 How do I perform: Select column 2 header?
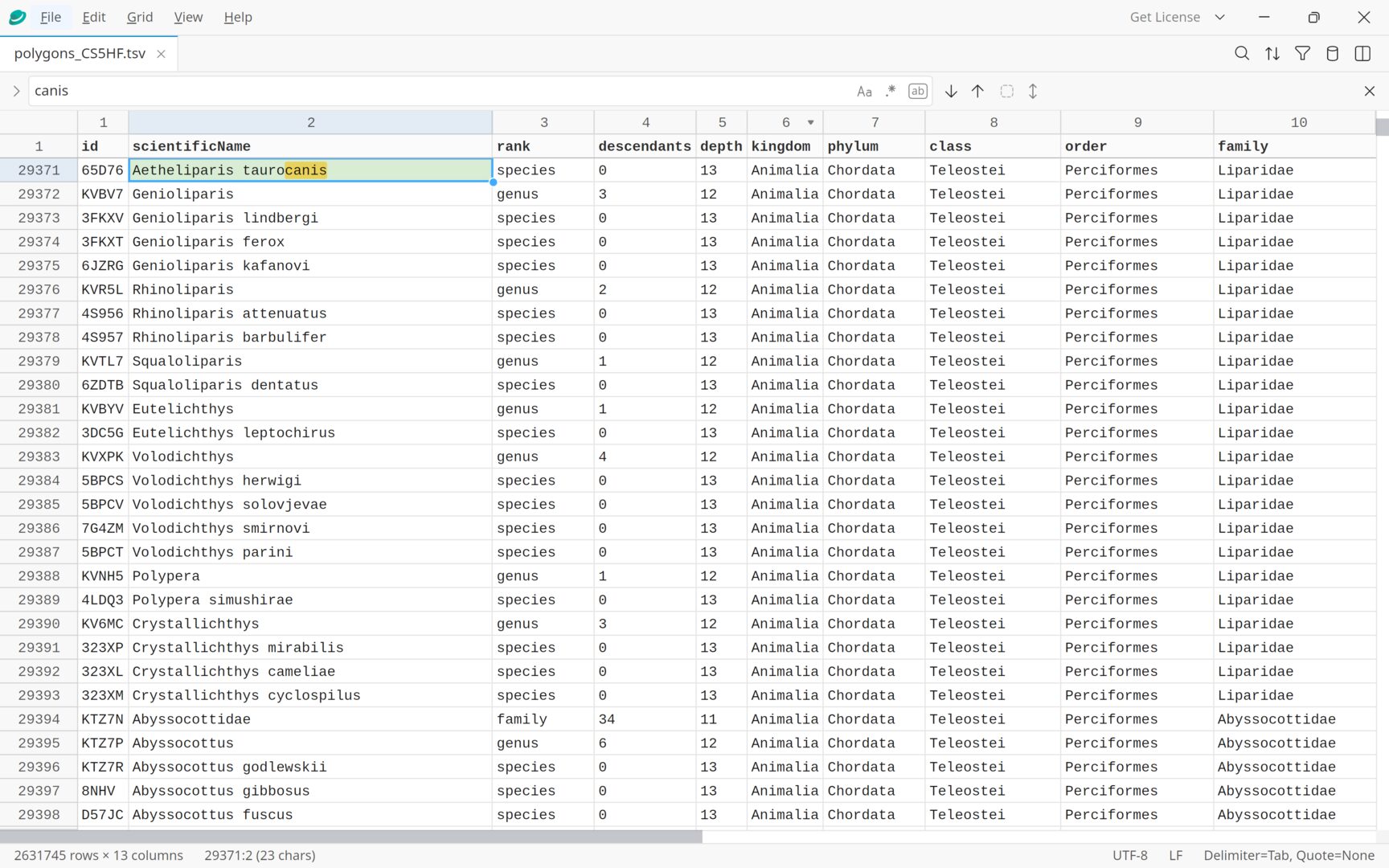pyautogui.click(x=310, y=122)
